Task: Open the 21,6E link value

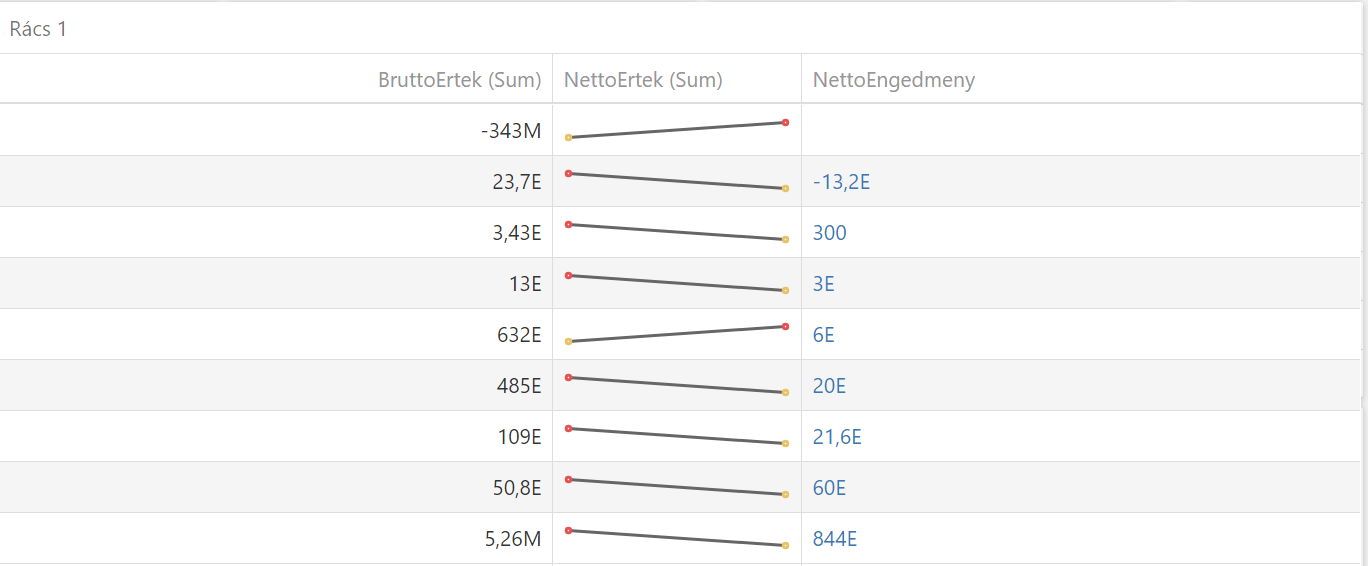Action: tap(837, 437)
